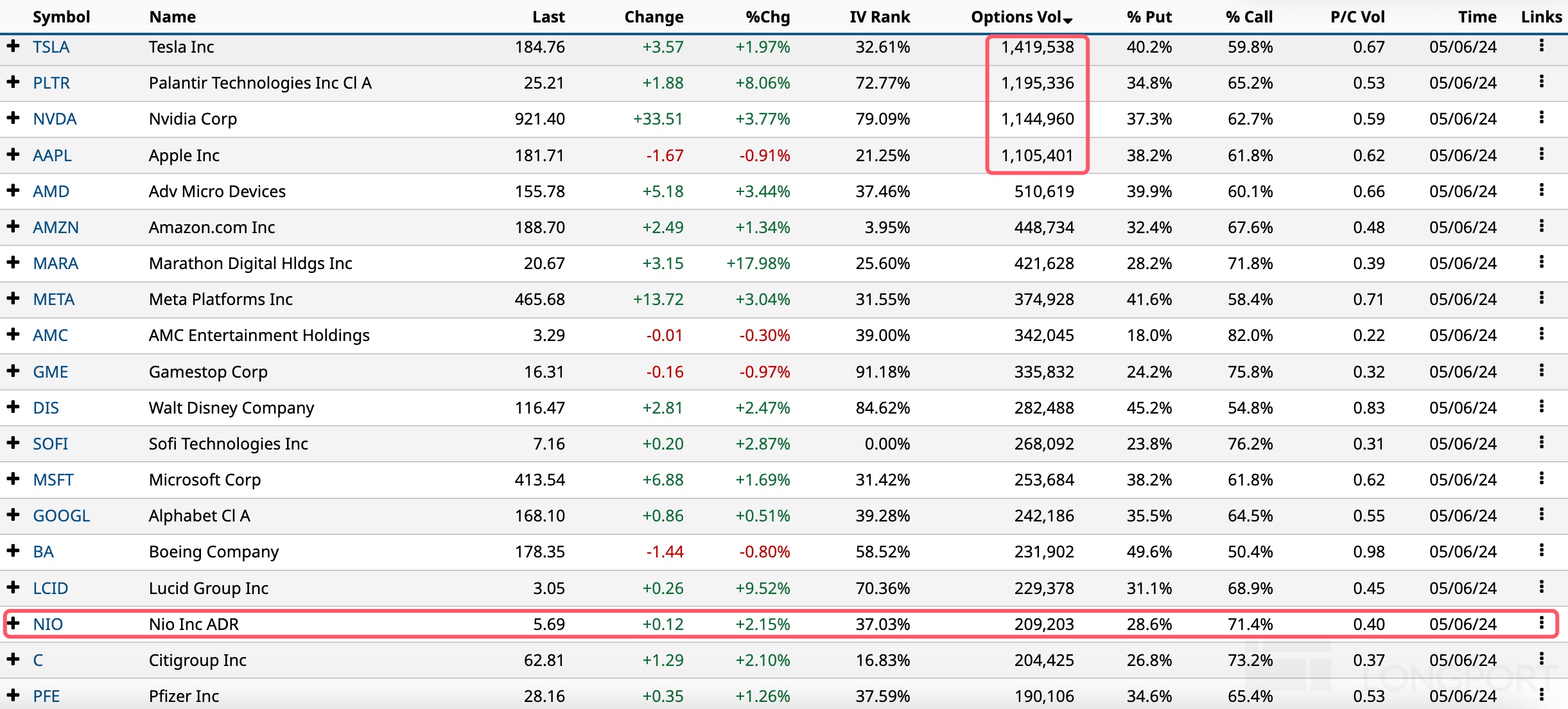Sort table by Last column header
The width and height of the screenshot is (1568, 709).
point(548,17)
